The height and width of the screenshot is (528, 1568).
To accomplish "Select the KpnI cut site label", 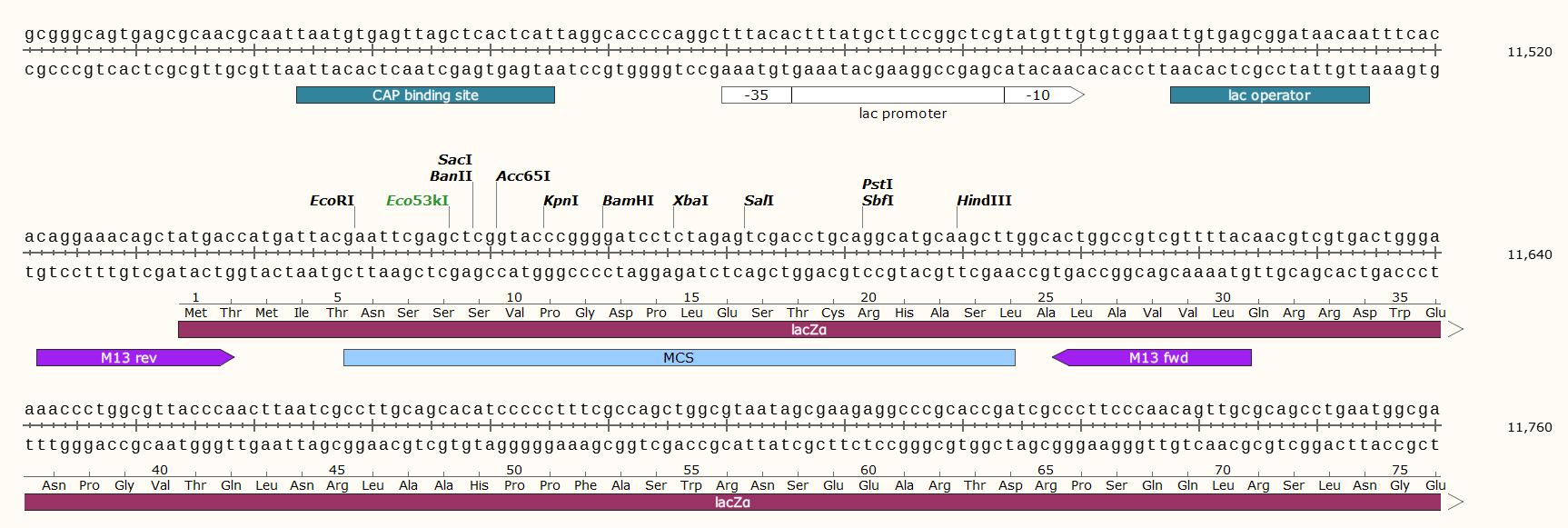I will point(561,201).
